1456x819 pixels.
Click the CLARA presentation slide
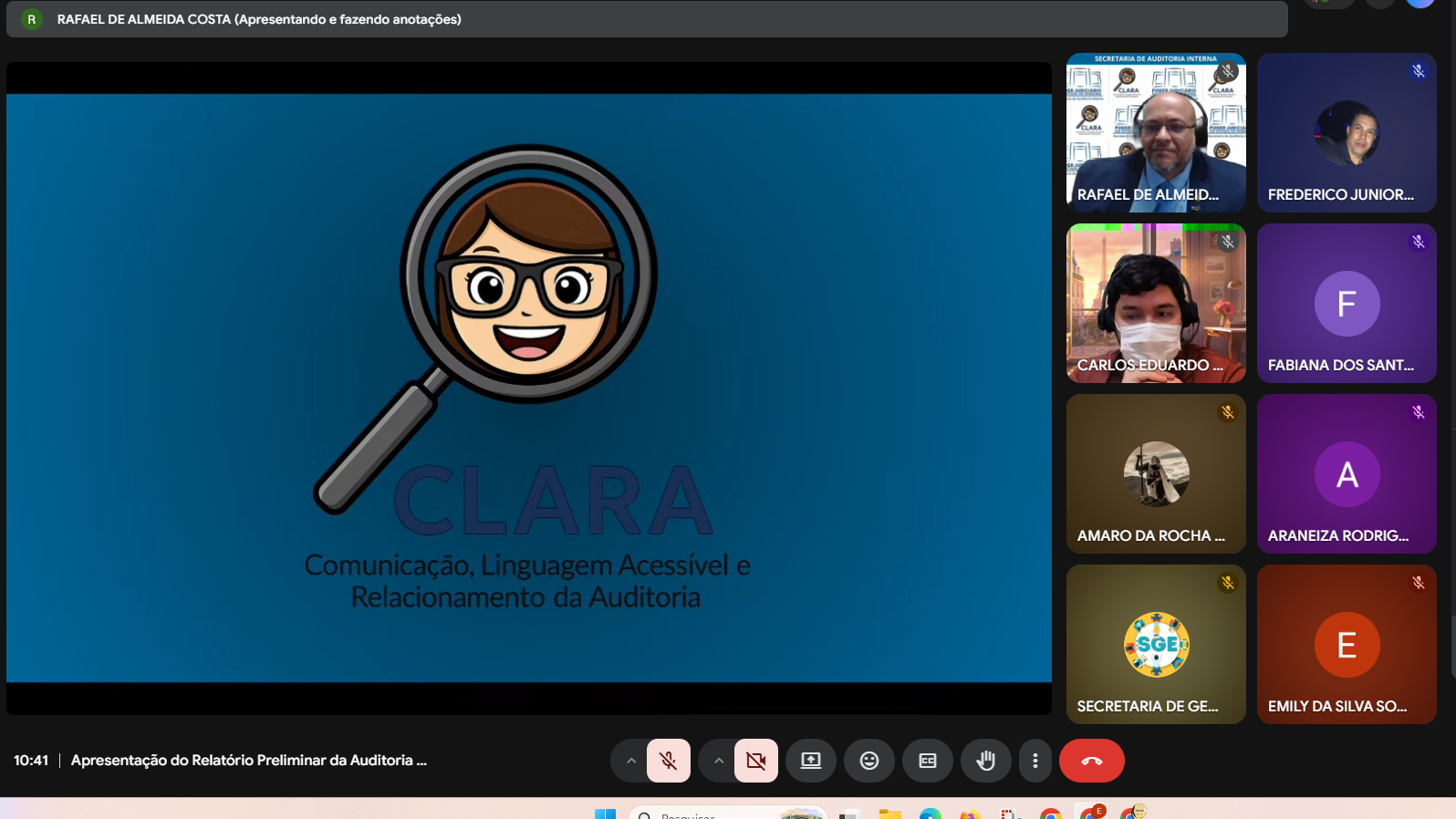[528, 388]
